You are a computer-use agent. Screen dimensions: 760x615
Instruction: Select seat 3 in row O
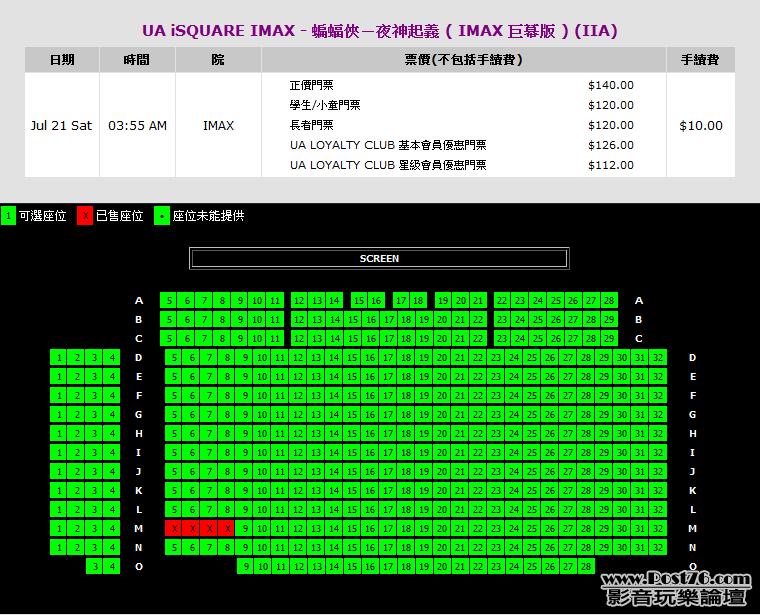tap(95, 566)
